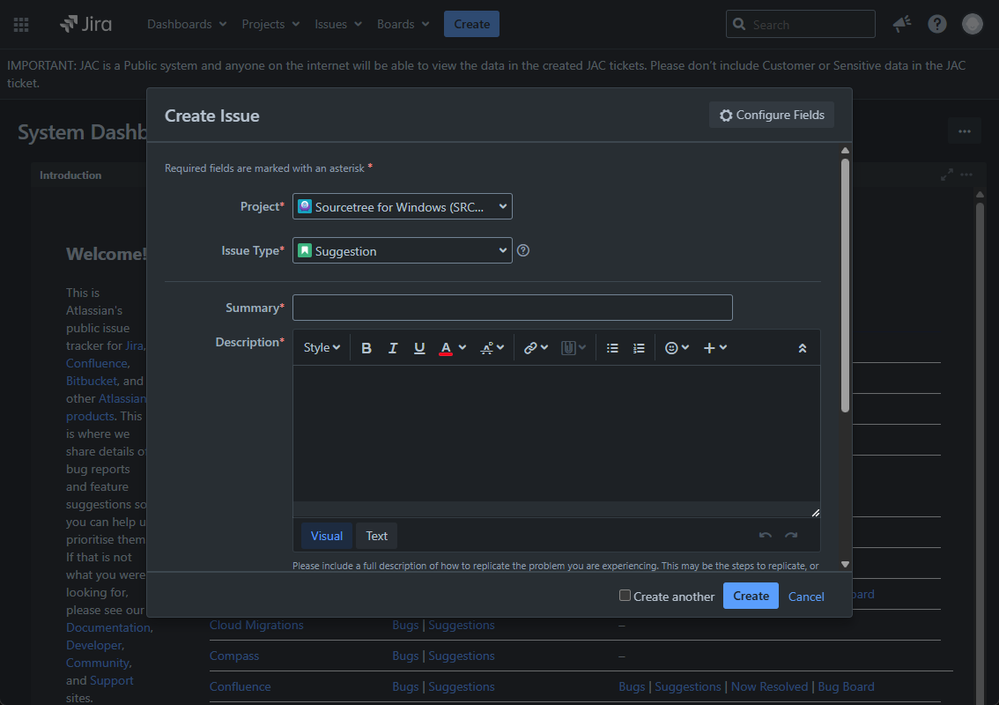The height and width of the screenshot is (705, 999).
Task: Expand the emoji dropdown arrow
Action: (x=686, y=348)
